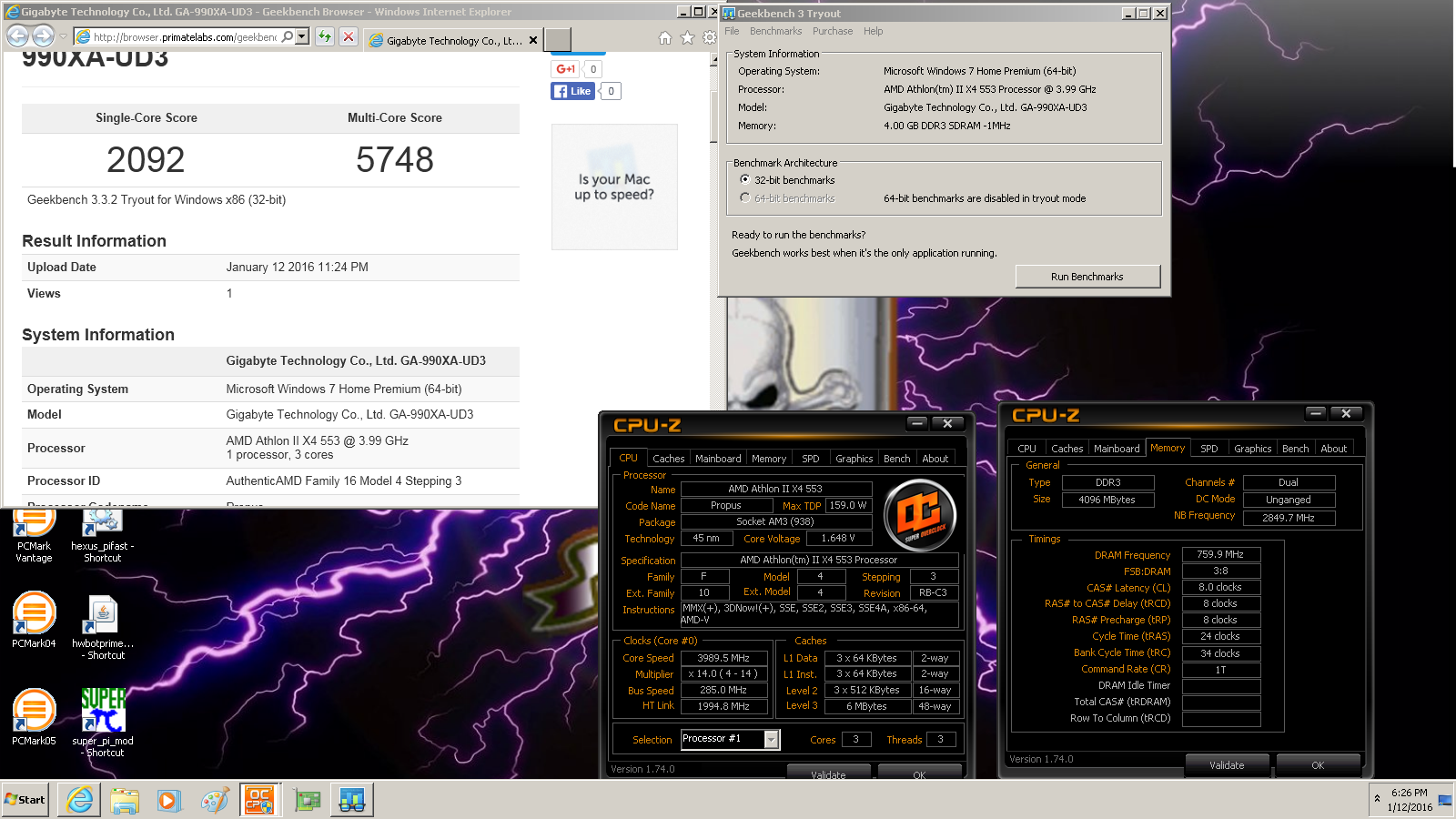Open Bench tab in left CPU-Z window
This screenshot has height=819, width=1456.
click(896, 459)
